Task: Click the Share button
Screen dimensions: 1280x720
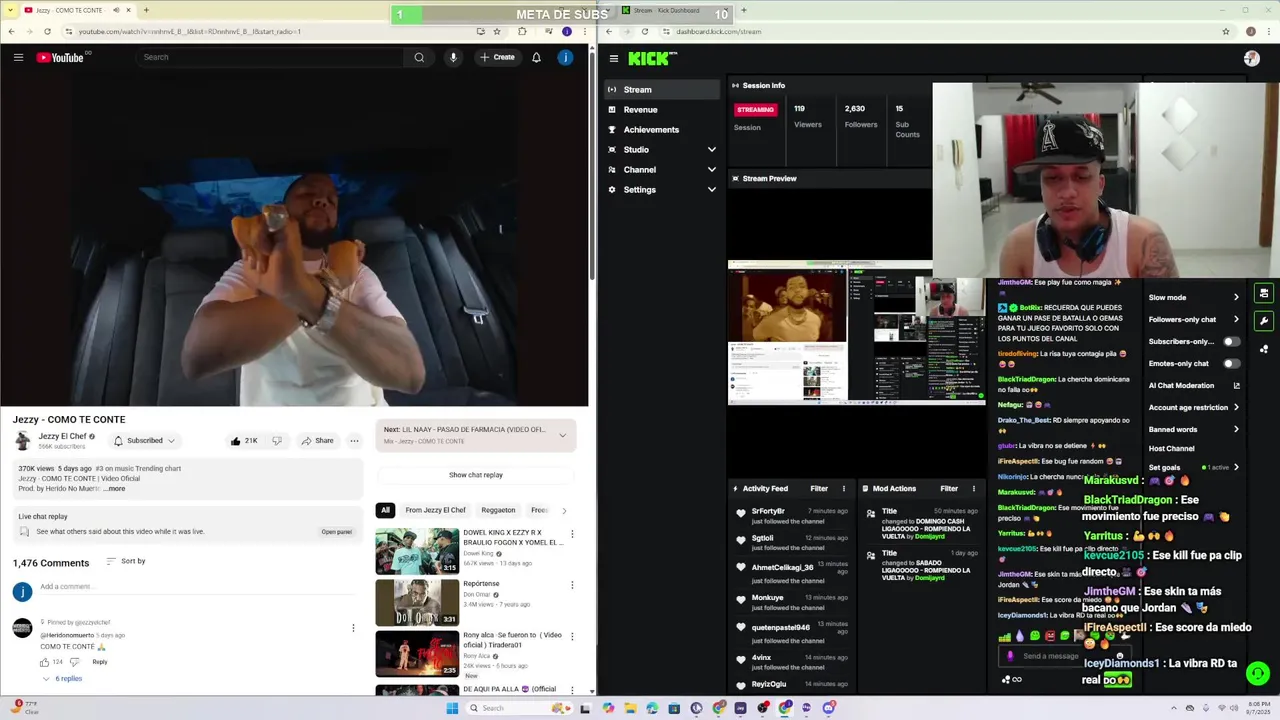Action: tap(316, 440)
